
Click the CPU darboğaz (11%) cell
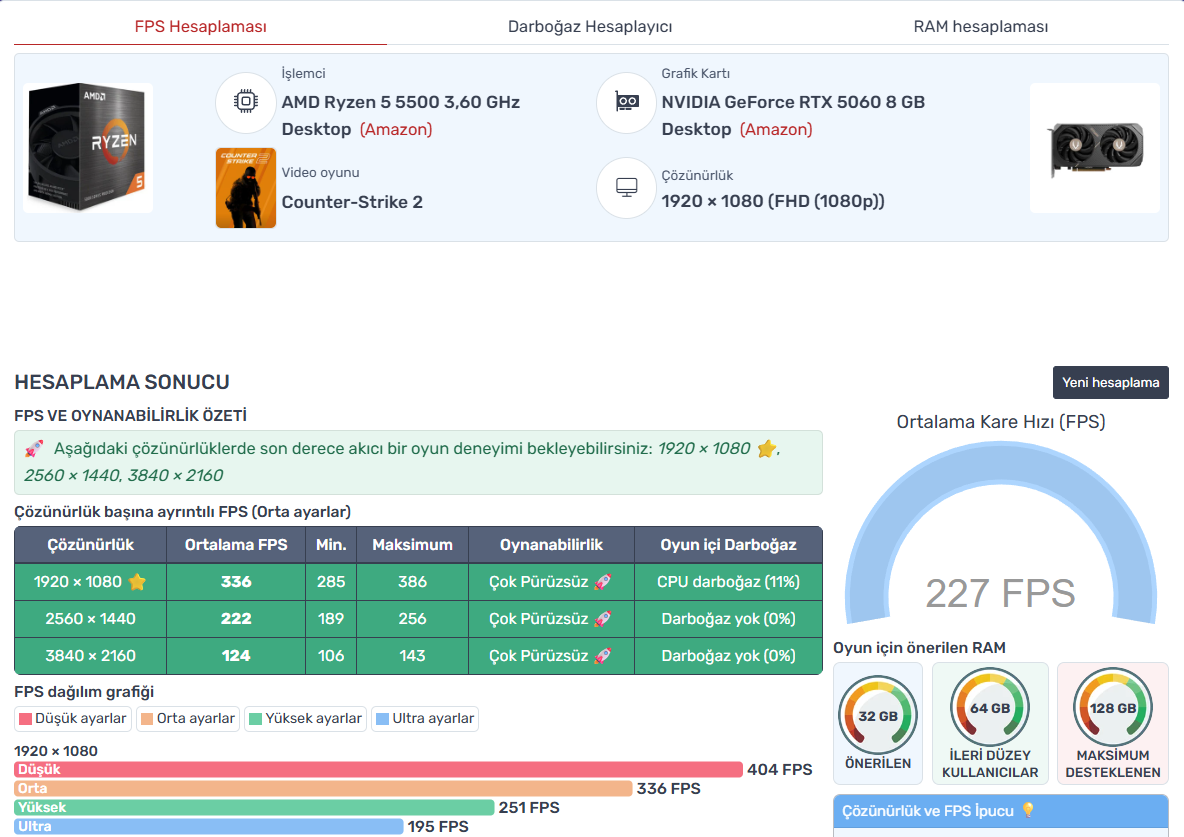[x=728, y=582]
